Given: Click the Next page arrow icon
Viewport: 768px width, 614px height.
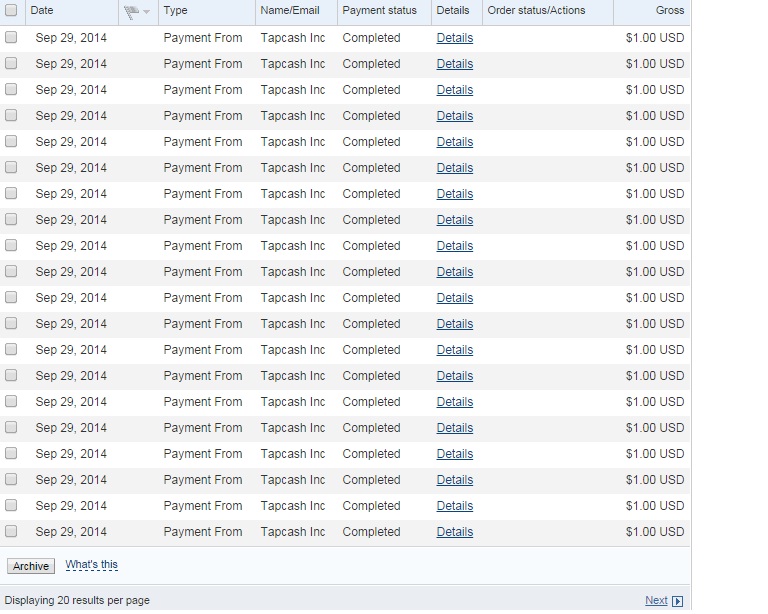Looking at the screenshot, I should click(677, 601).
